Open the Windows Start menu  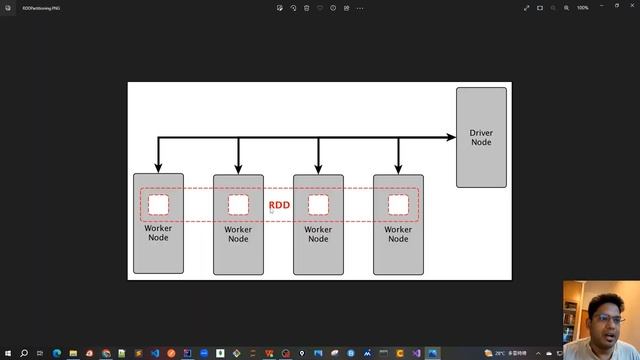click(8, 353)
